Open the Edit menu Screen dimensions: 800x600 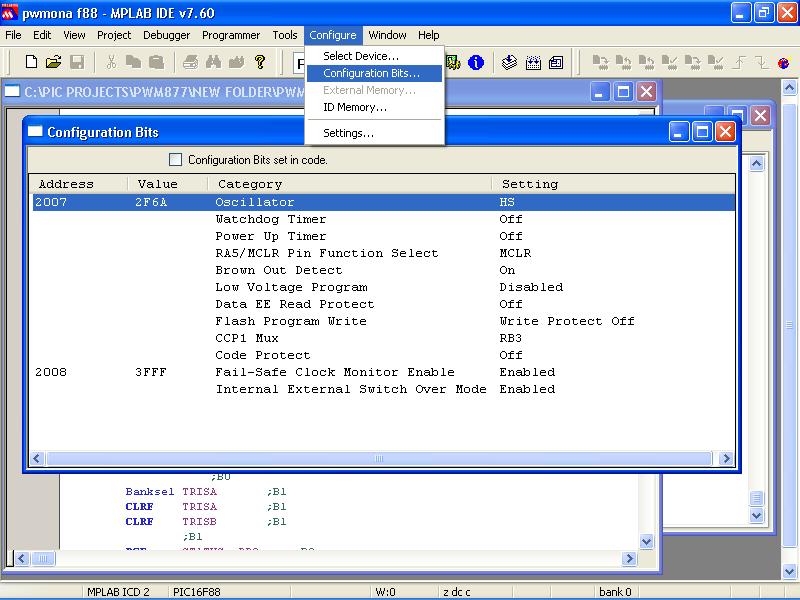coord(42,35)
